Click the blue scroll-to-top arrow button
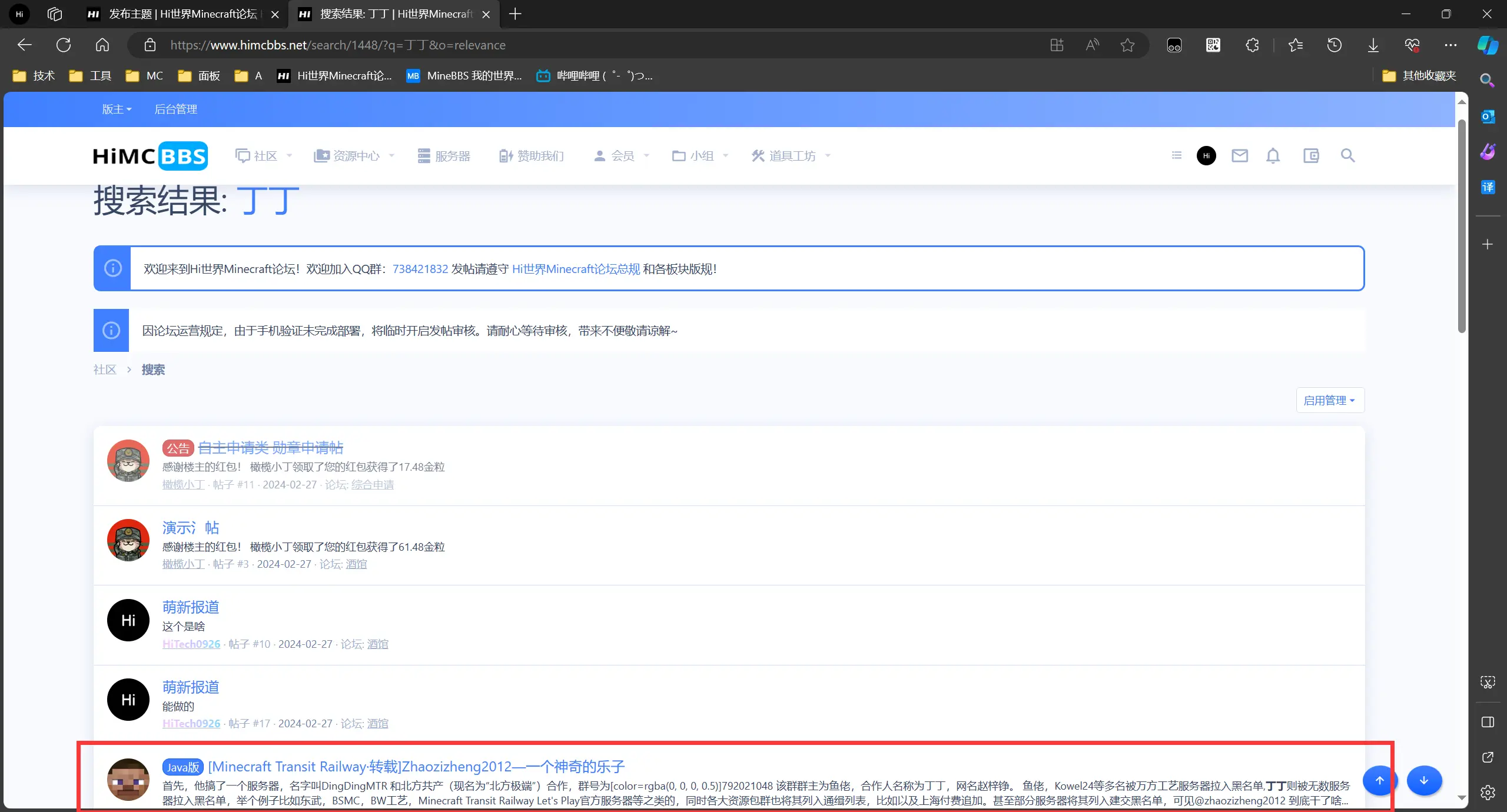 [1379, 780]
